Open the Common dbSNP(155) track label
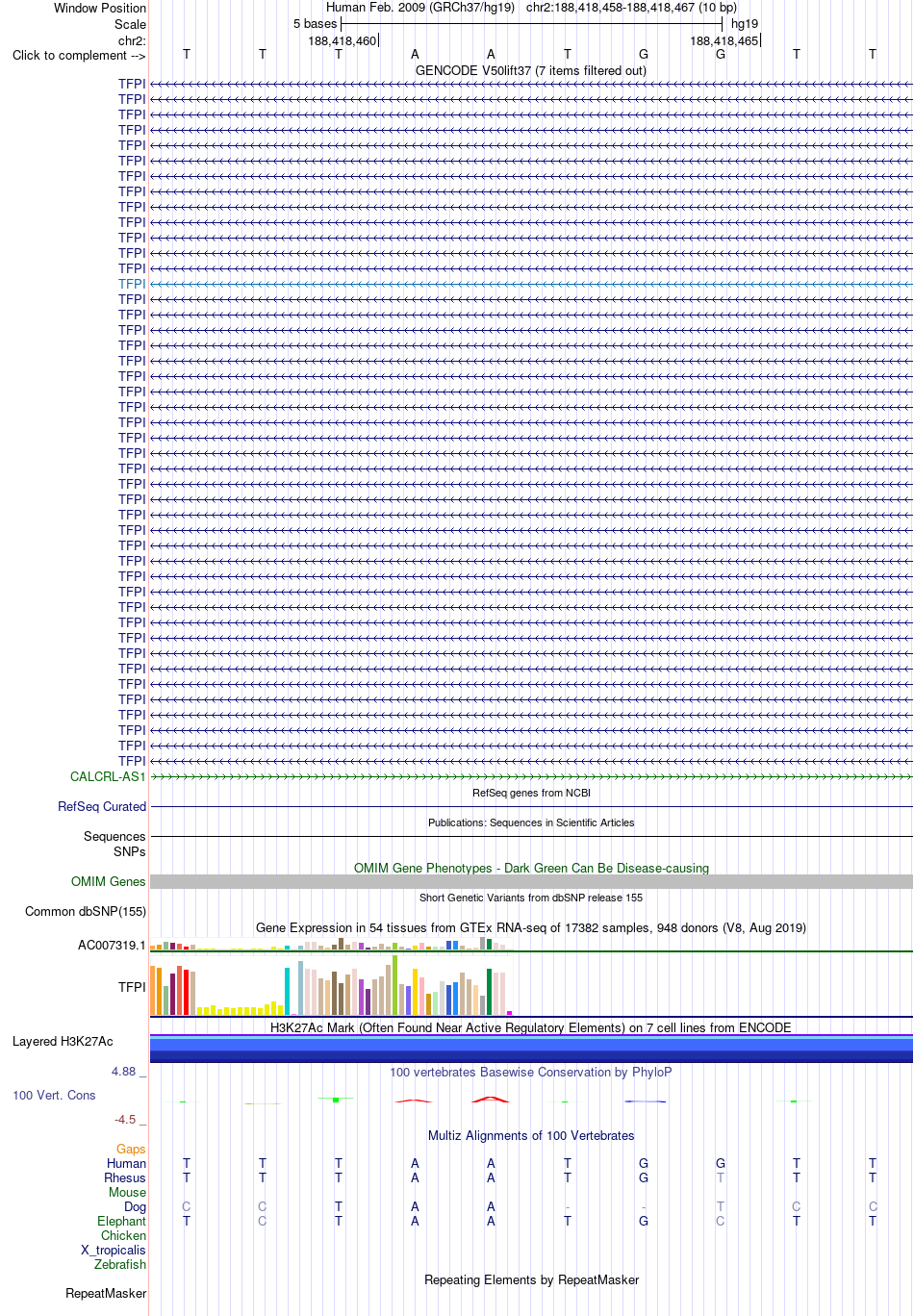 [x=86, y=911]
